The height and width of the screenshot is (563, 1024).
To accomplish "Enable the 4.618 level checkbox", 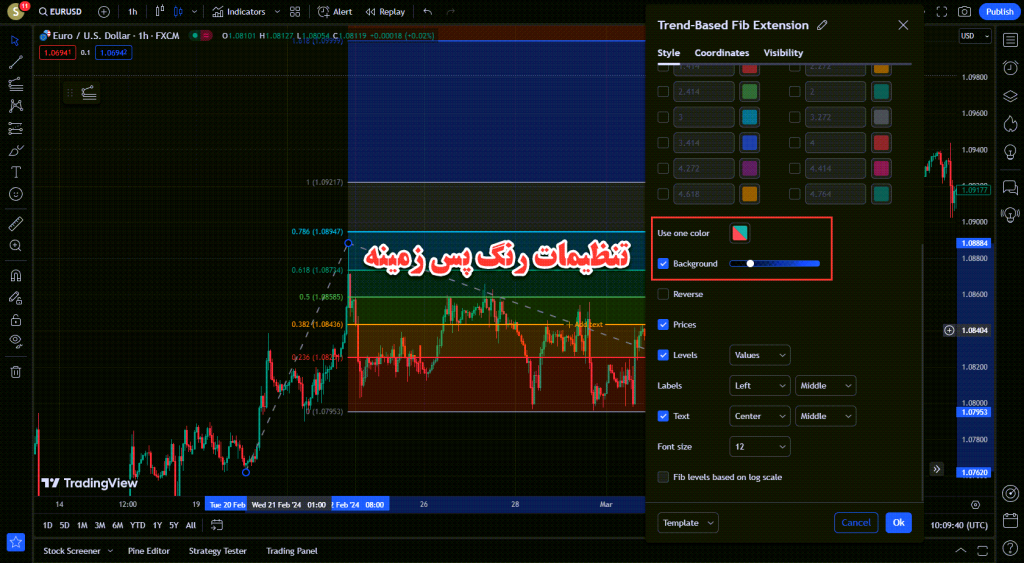I will 663,194.
